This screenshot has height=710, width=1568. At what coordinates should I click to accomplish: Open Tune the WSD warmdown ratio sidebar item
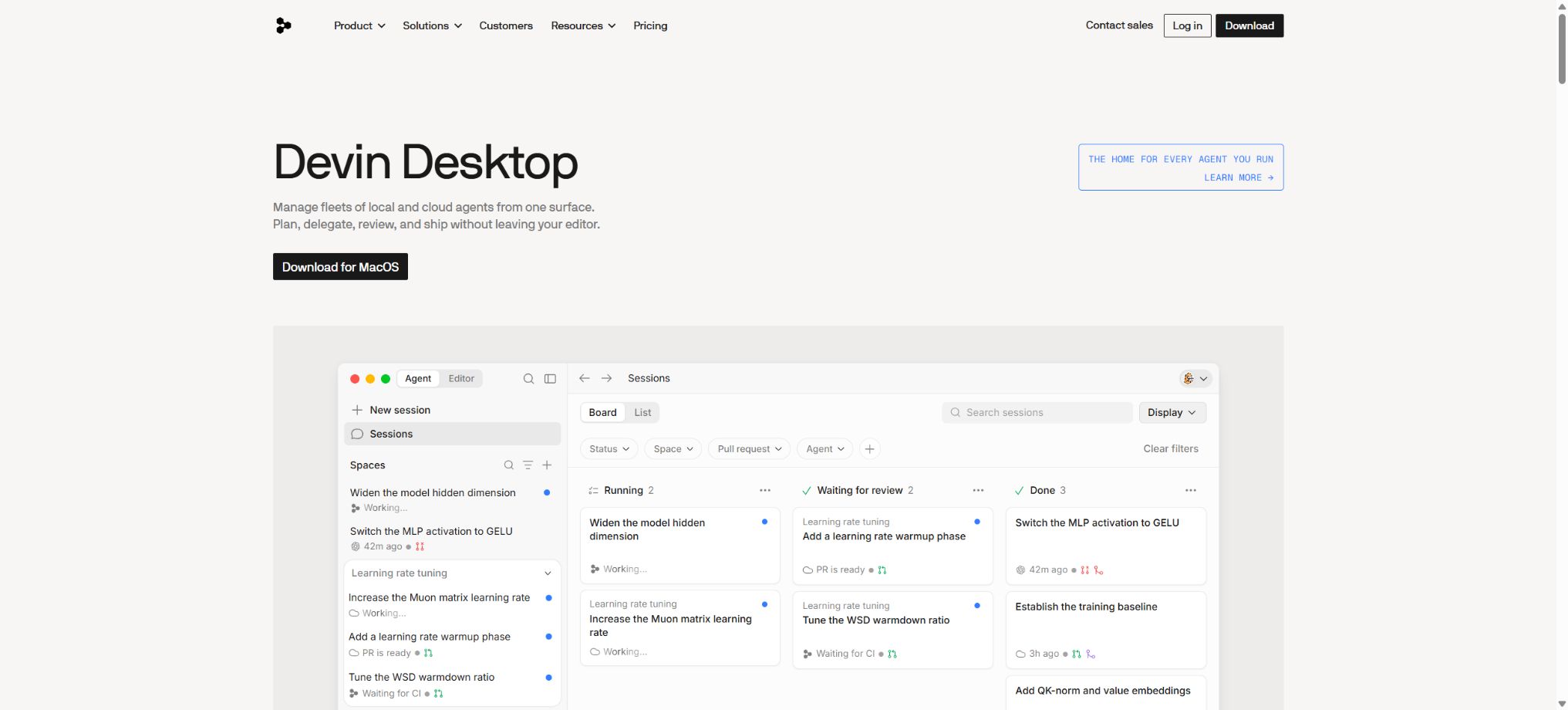452,685
